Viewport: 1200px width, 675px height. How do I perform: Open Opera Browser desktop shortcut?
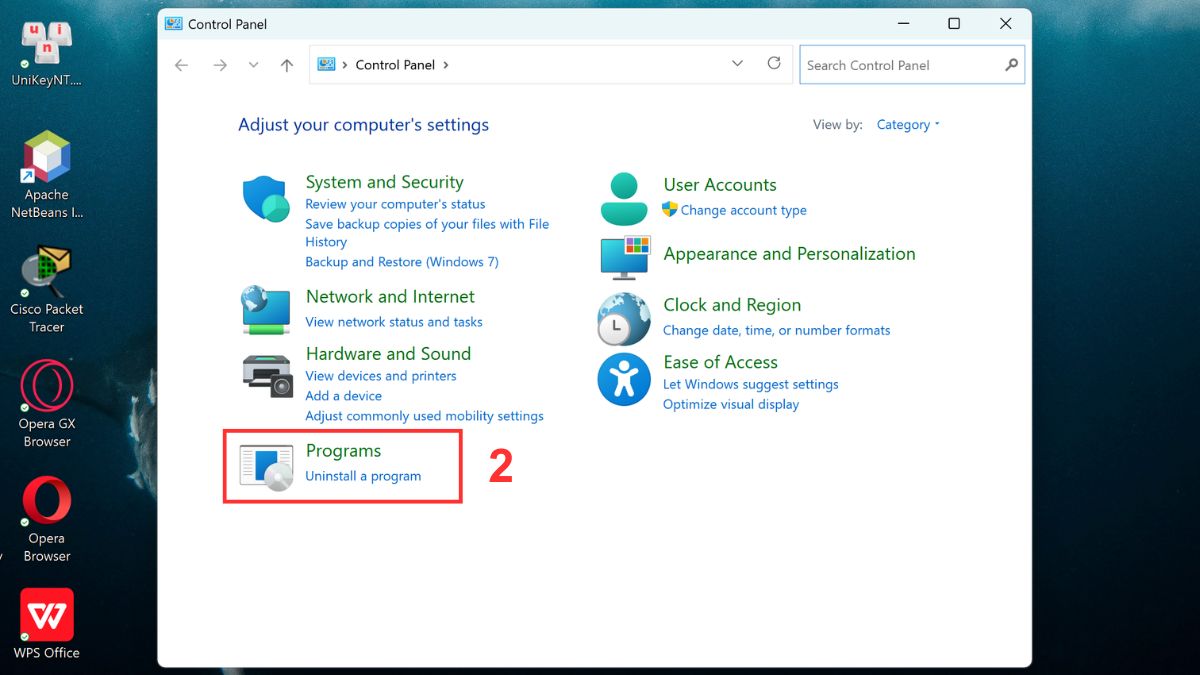click(47, 519)
